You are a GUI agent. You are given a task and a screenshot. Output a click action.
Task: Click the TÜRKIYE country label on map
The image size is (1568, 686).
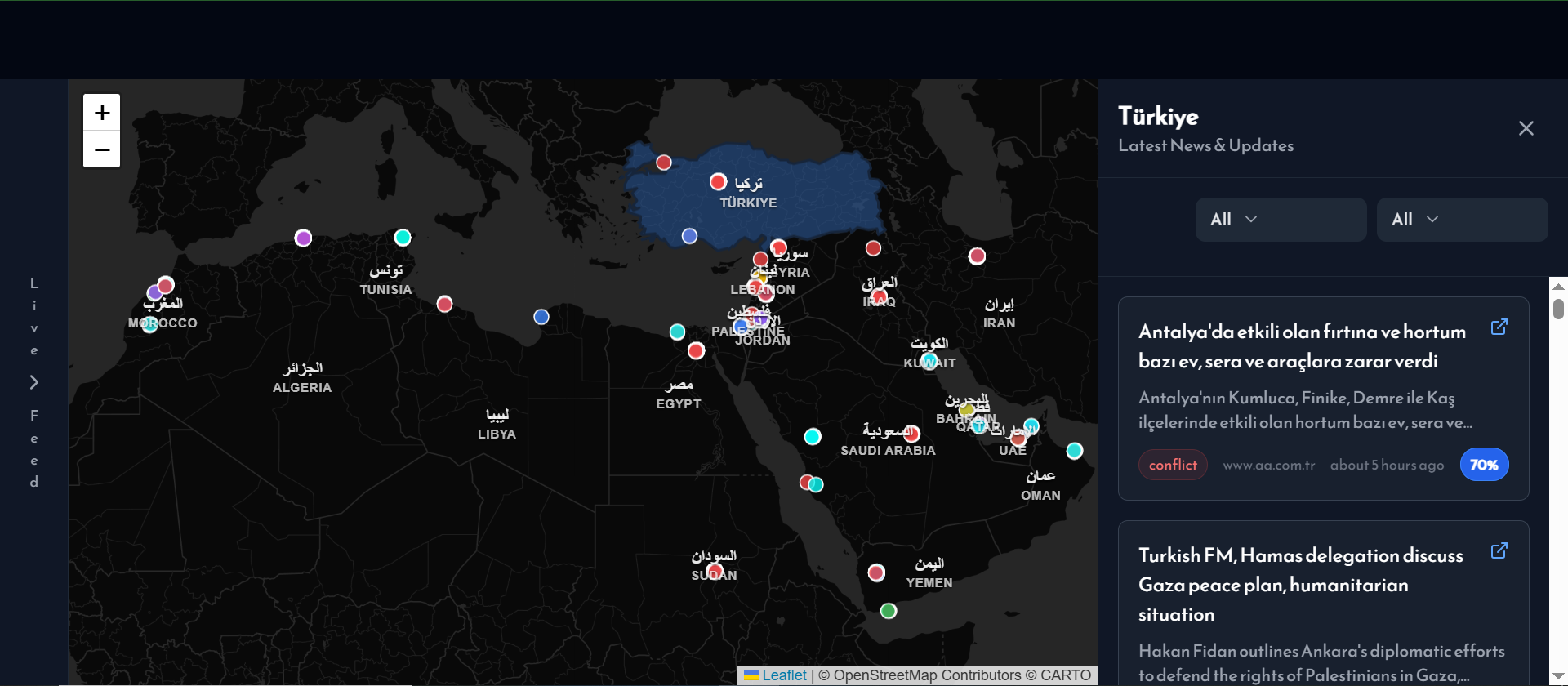pyautogui.click(x=748, y=203)
